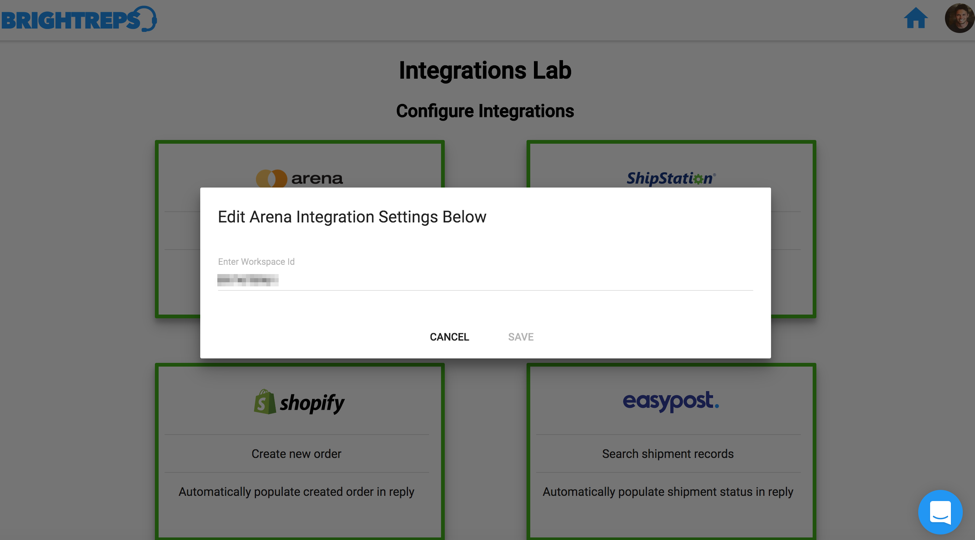
Task: Click 'Create new order' text
Action: pos(297,454)
